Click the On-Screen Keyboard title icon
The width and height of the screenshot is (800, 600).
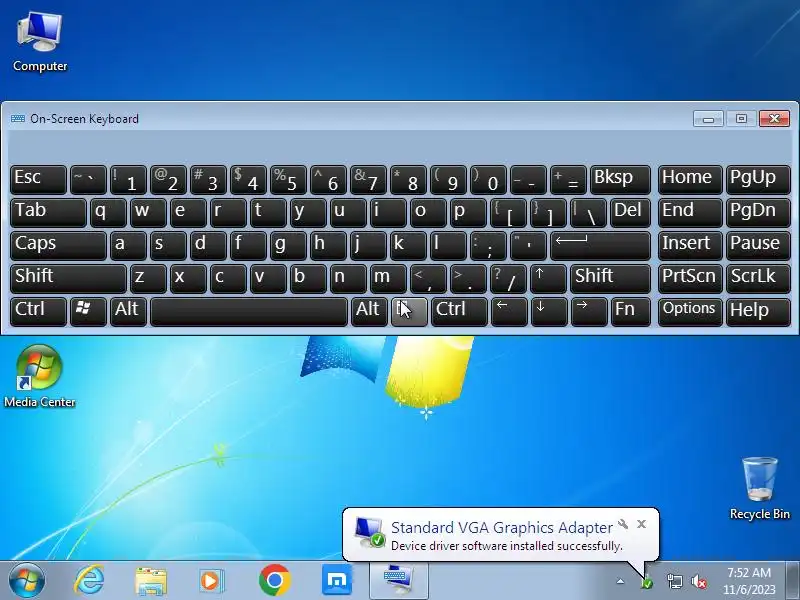tap(17, 118)
